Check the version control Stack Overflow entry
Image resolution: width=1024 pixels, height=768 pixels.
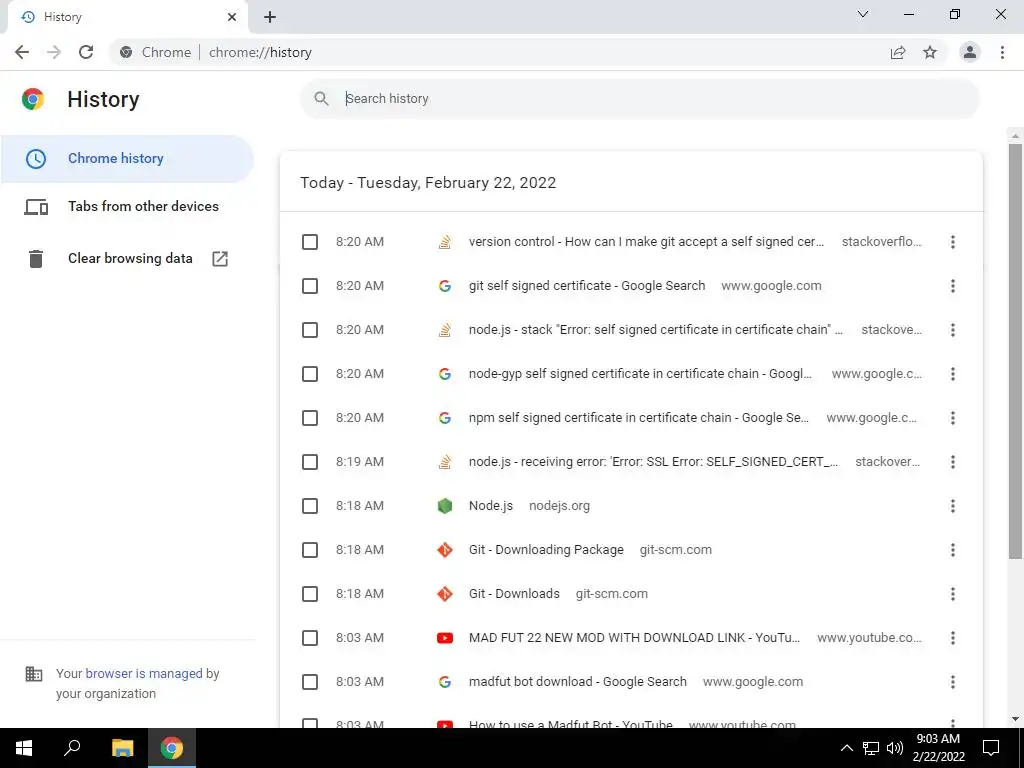tap(310, 242)
